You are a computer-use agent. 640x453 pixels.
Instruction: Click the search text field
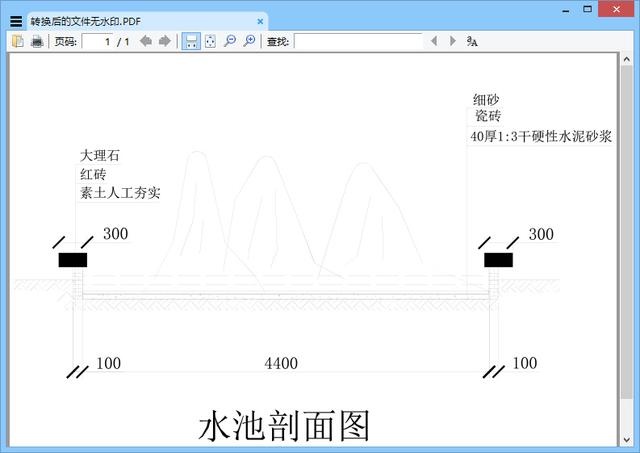358,41
